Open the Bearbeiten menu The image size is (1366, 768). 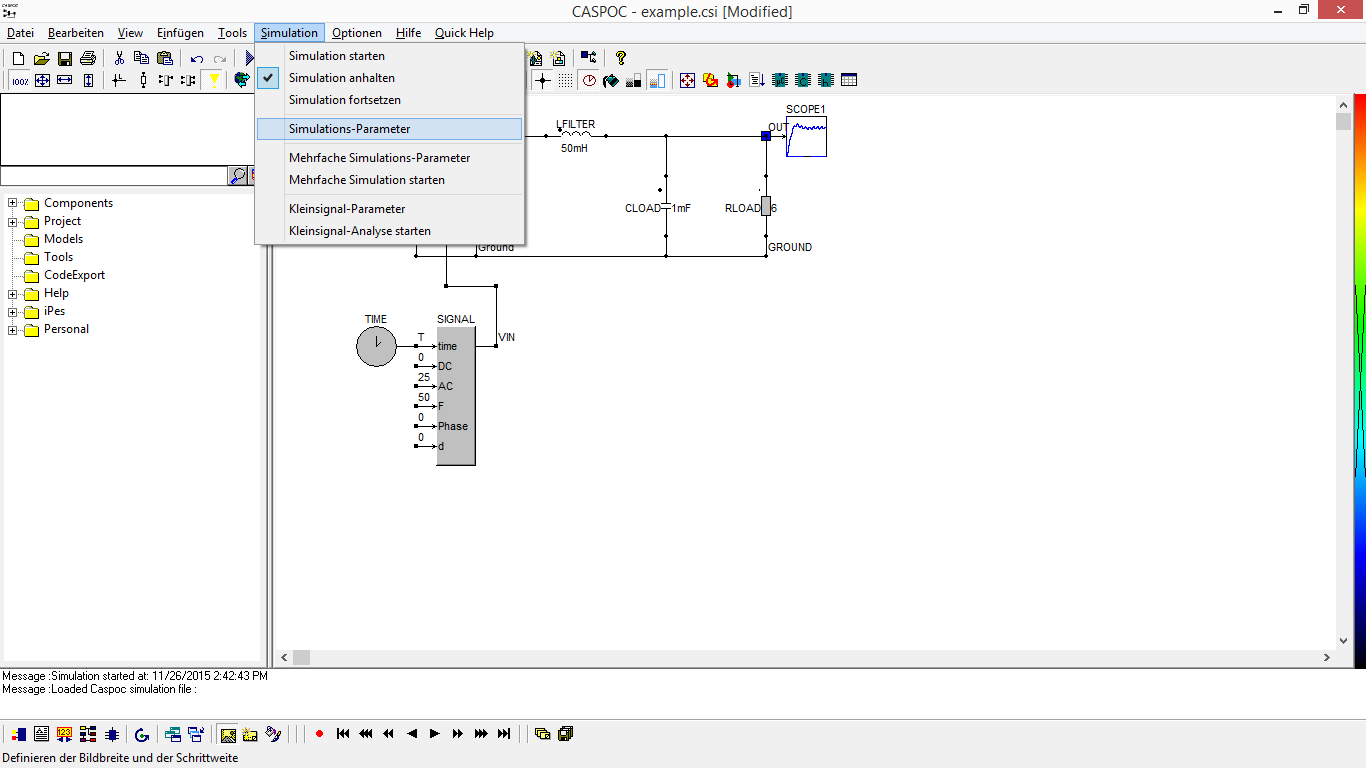tap(76, 33)
